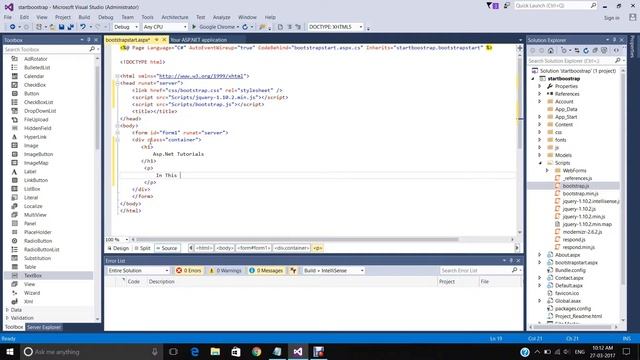Image resolution: width=640 pixels, height=360 pixels.
Task: Select the Calendar control in Toolbox
Action: [x=34, y=76]
